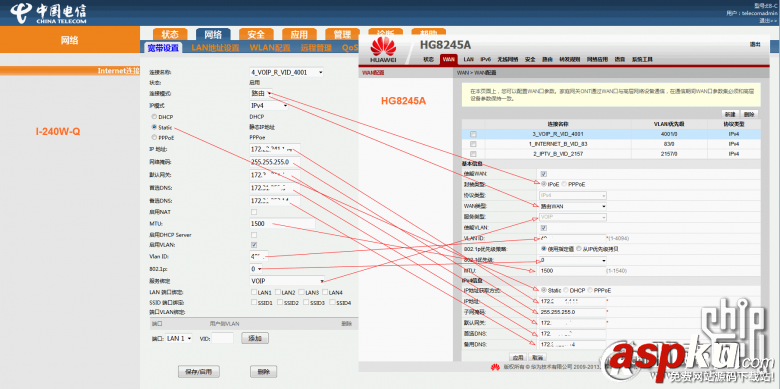780x389 pixels.
Task: Switch to 宽带设置 sub-tab
Action: (163, 48)
